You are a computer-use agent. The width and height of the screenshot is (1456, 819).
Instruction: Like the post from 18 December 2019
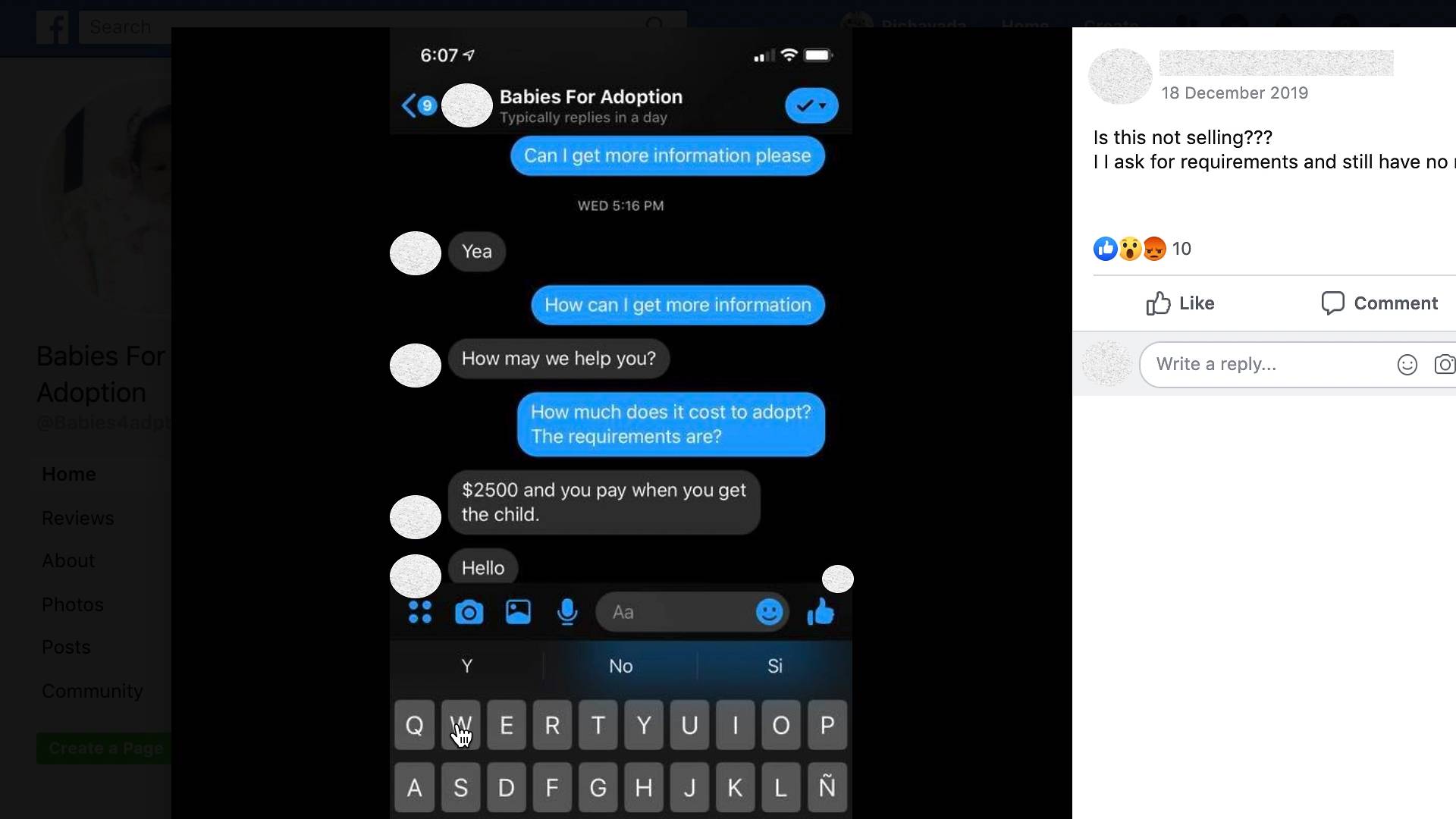pos(1180,303)
